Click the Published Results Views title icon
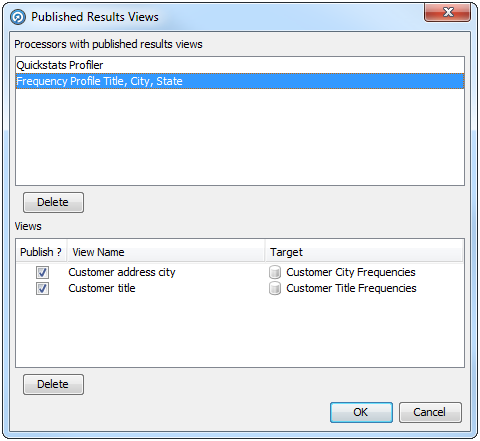Screen dimensions: 480x441 pos(18,17)
